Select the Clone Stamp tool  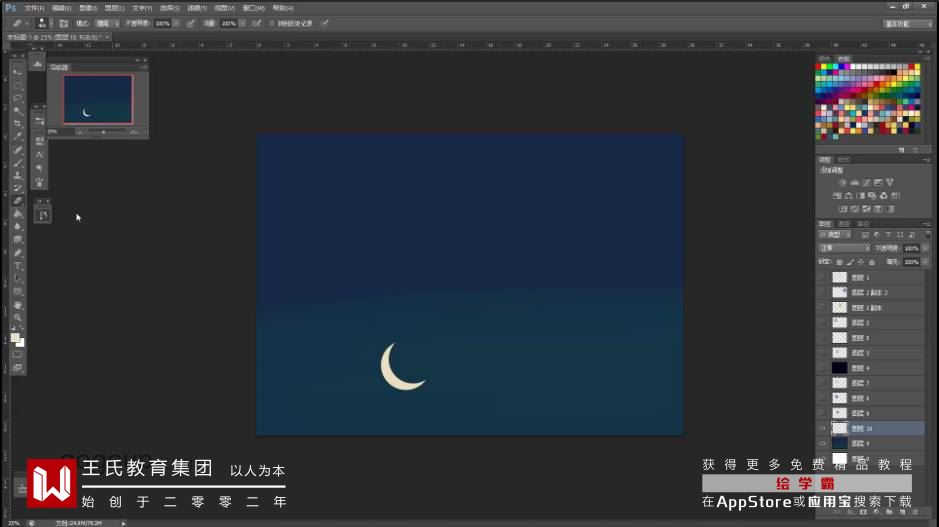click(18, 175)
